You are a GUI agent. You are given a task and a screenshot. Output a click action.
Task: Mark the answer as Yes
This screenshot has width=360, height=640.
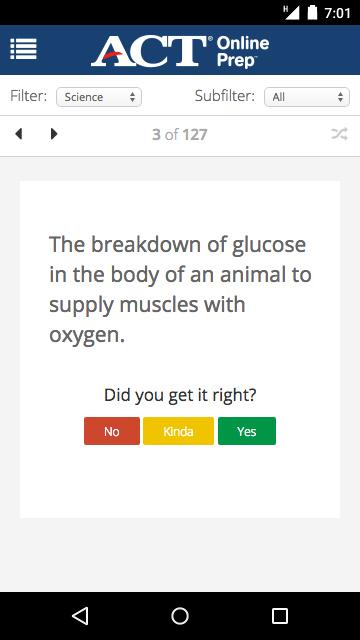[247, 431]
